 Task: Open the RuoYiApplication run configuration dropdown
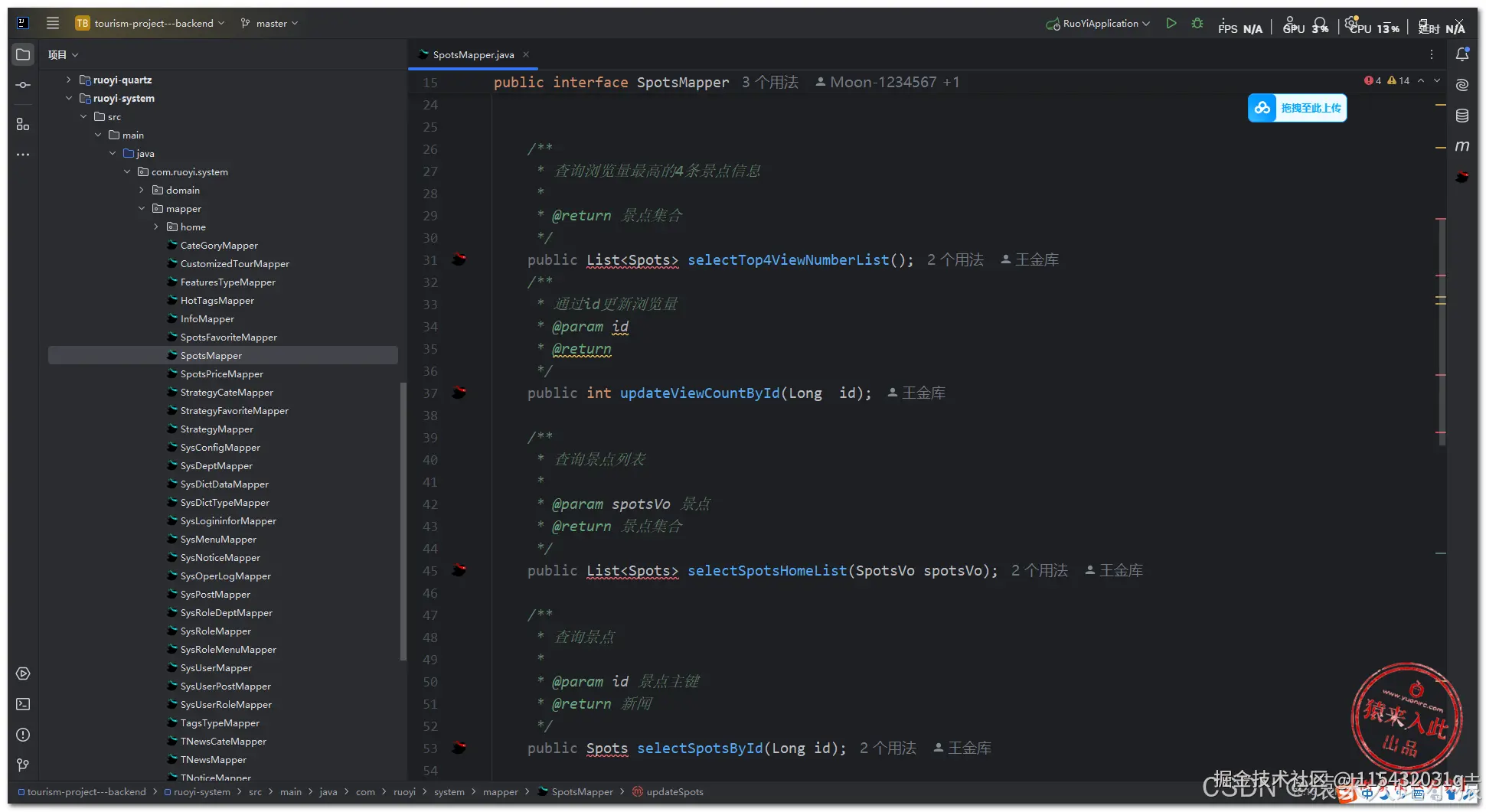pos(1098,24)
